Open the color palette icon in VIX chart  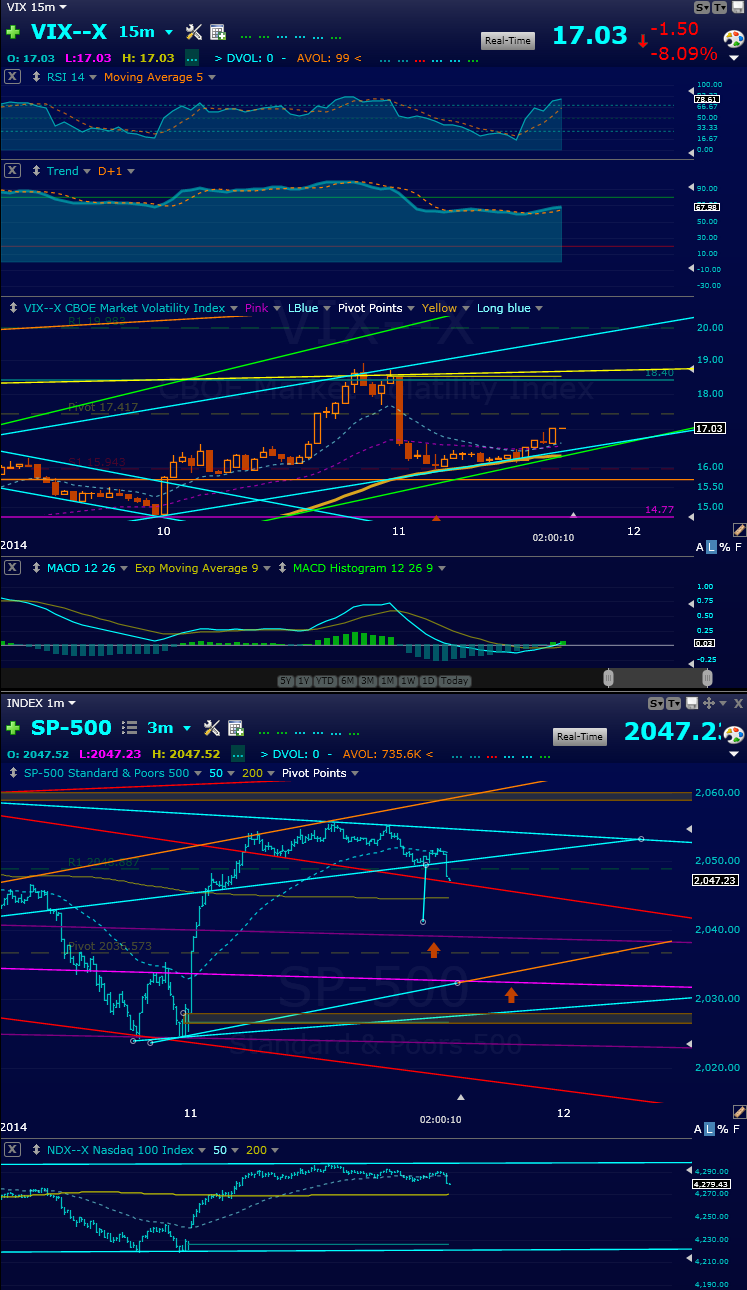pyautogui.click(x=734, y=40)
